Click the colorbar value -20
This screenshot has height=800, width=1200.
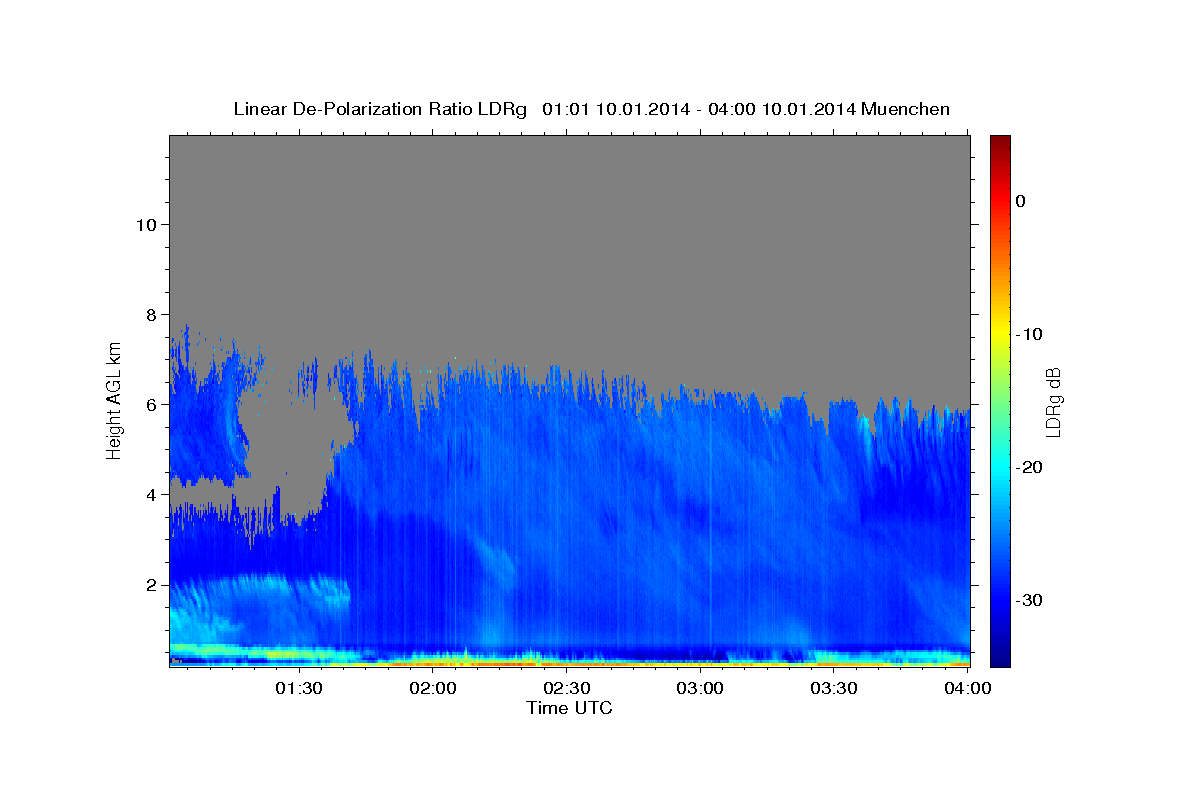click(1030, 467)
